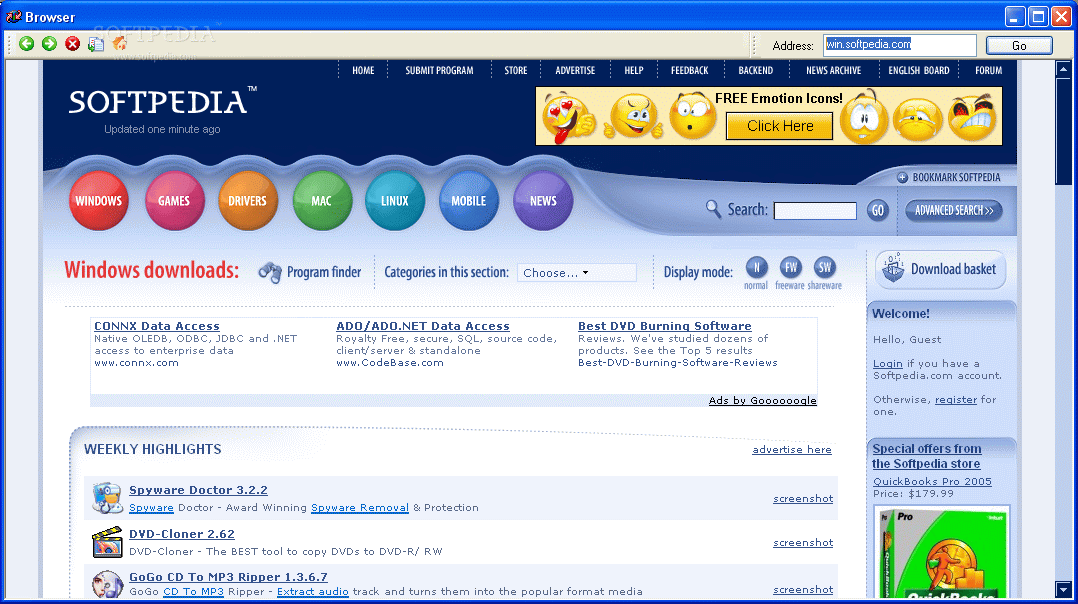Click the Spyware Doctor program icon
Viewport: 1078px width, 604px height.
[x=107, y=498]
